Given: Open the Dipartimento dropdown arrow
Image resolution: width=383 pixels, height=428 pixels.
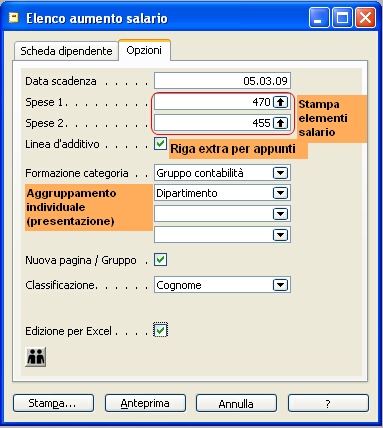Looking at the screenshot, I should point(280,193).
